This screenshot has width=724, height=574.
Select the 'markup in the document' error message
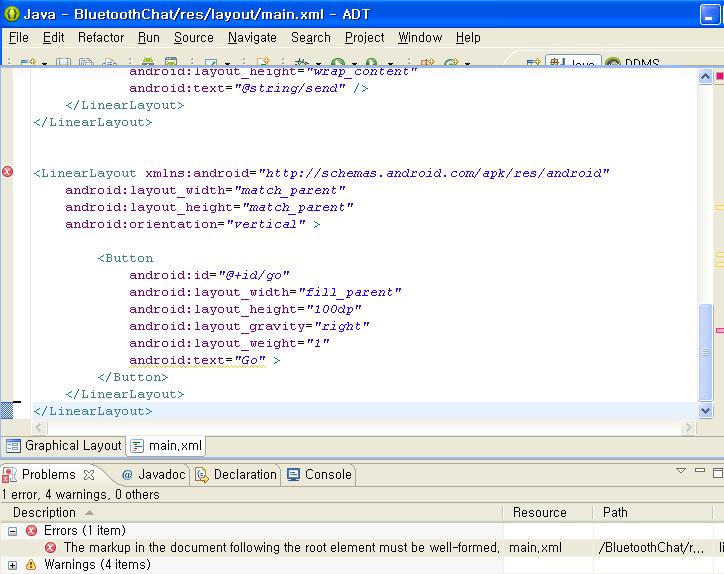[x=282, y=548]
